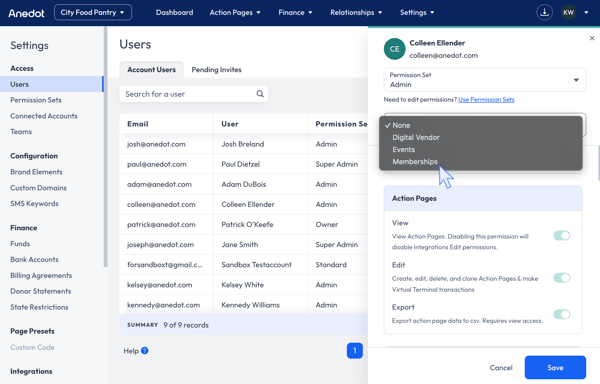
Task: Choose Digital Vendor option
Action: (481, 137)
